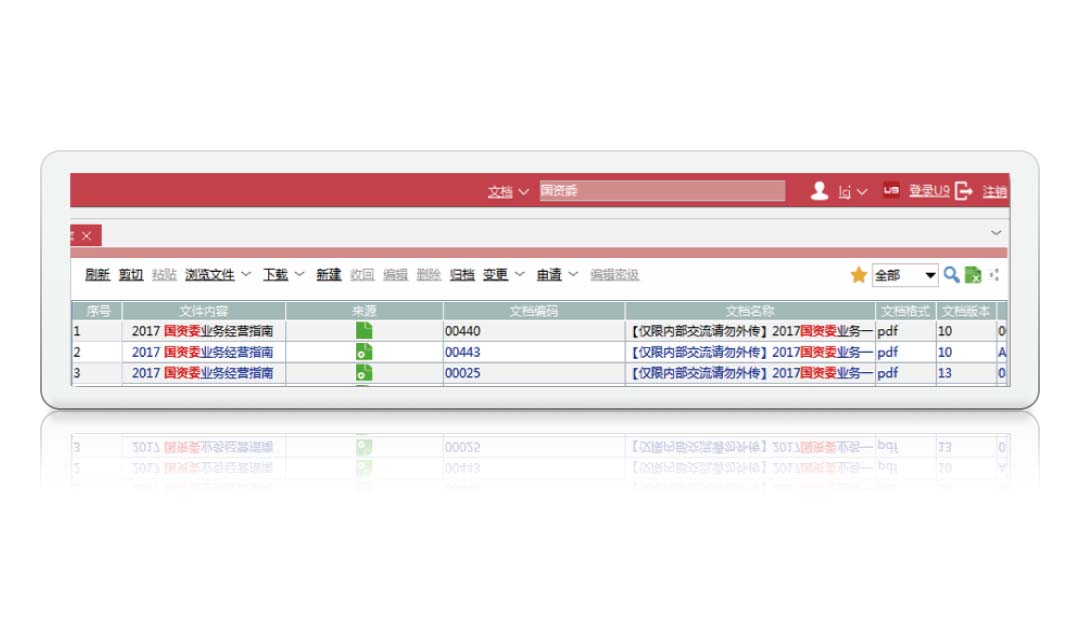Click green source file icon in row 2
The height and width of the screenshot is (620, 1080).
point(364,351)
